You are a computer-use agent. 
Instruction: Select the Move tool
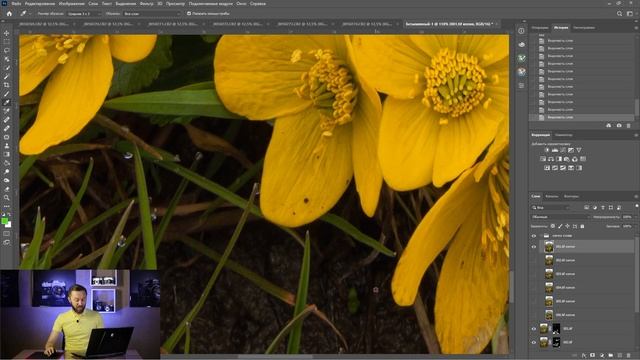coord(7,33)
